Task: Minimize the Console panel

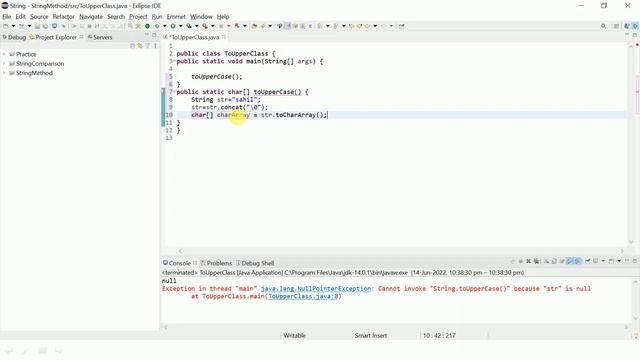Action: tap(627, 261)
